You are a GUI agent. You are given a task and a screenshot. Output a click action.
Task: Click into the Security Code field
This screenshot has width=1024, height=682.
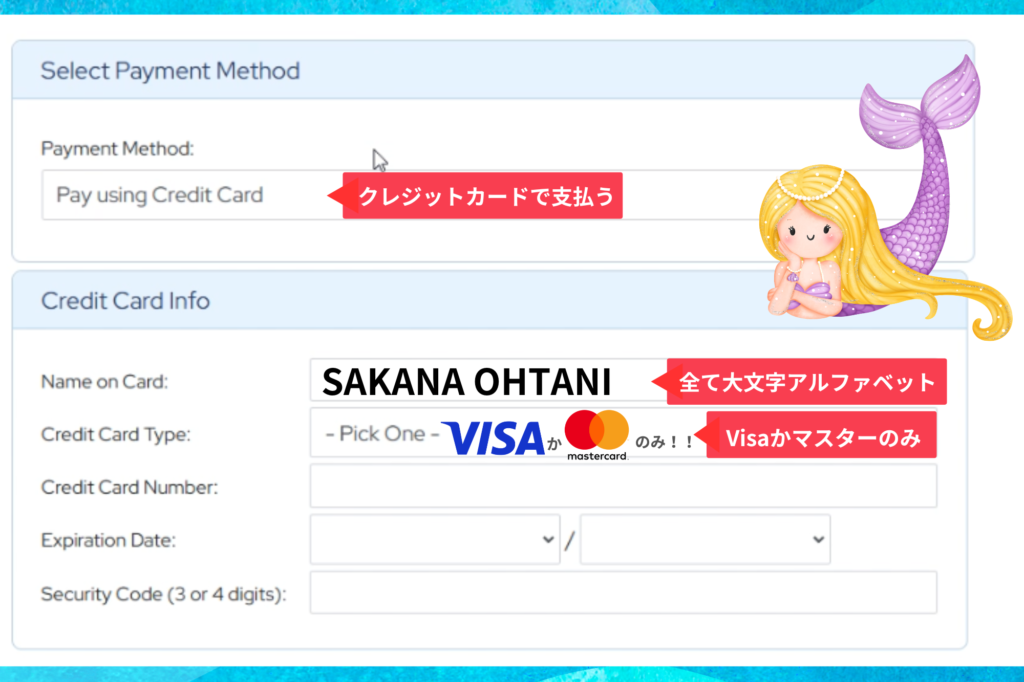pyautogui.click(x=623, y=593)
